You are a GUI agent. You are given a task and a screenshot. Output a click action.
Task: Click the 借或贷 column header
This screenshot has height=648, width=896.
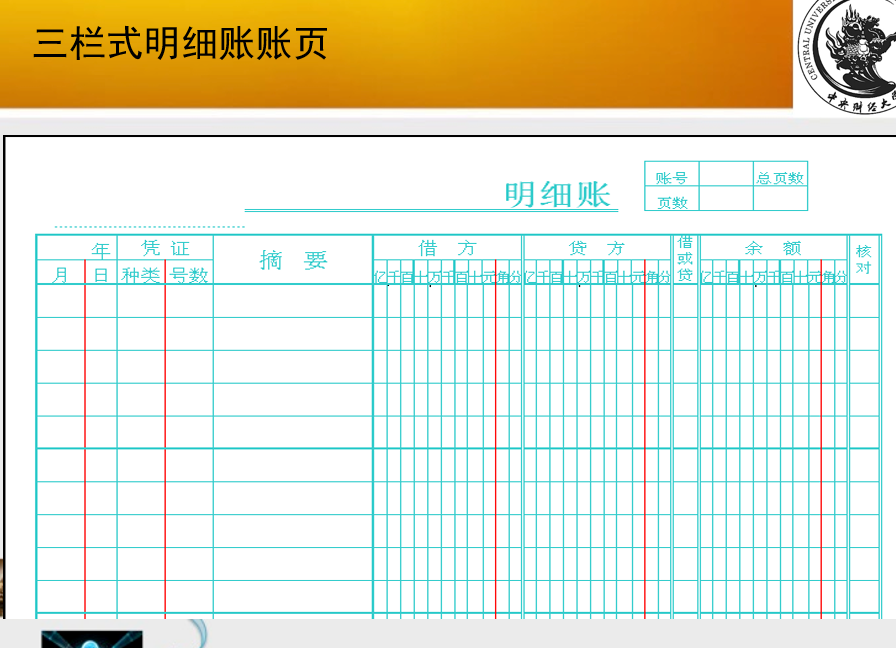tap(685, 259)
